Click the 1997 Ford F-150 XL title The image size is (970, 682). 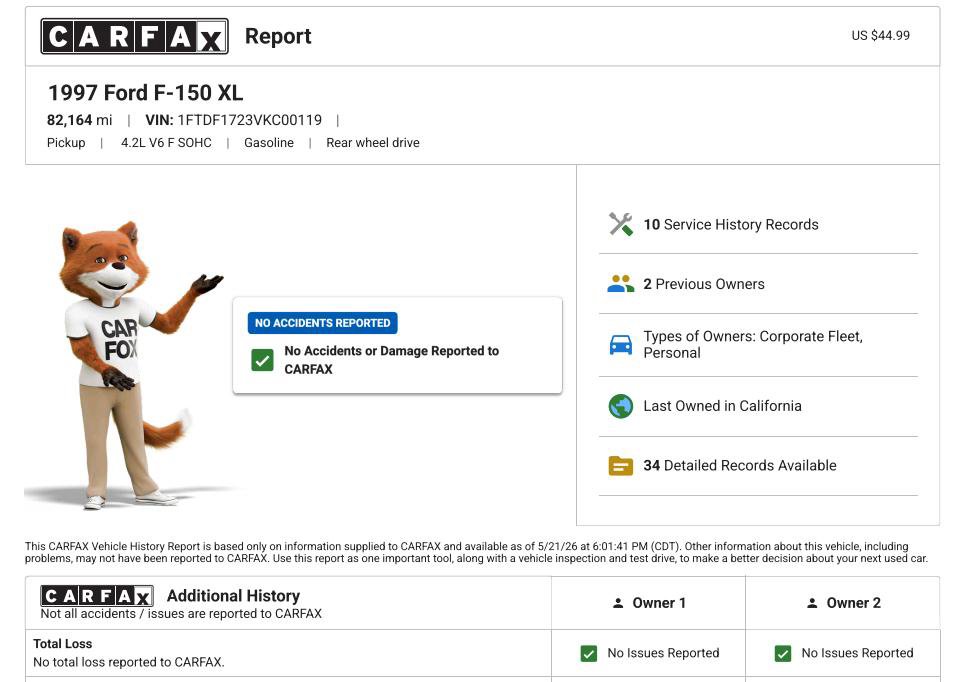click(x=145, y=93)
